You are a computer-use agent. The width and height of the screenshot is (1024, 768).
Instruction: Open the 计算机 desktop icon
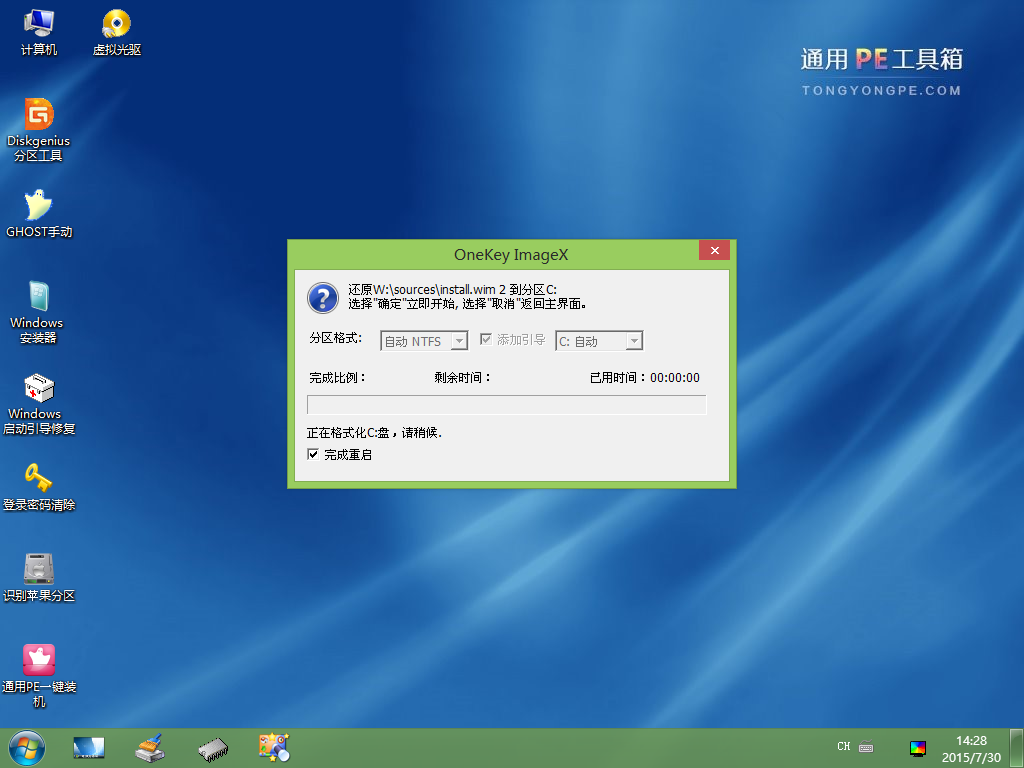point(39,33)
